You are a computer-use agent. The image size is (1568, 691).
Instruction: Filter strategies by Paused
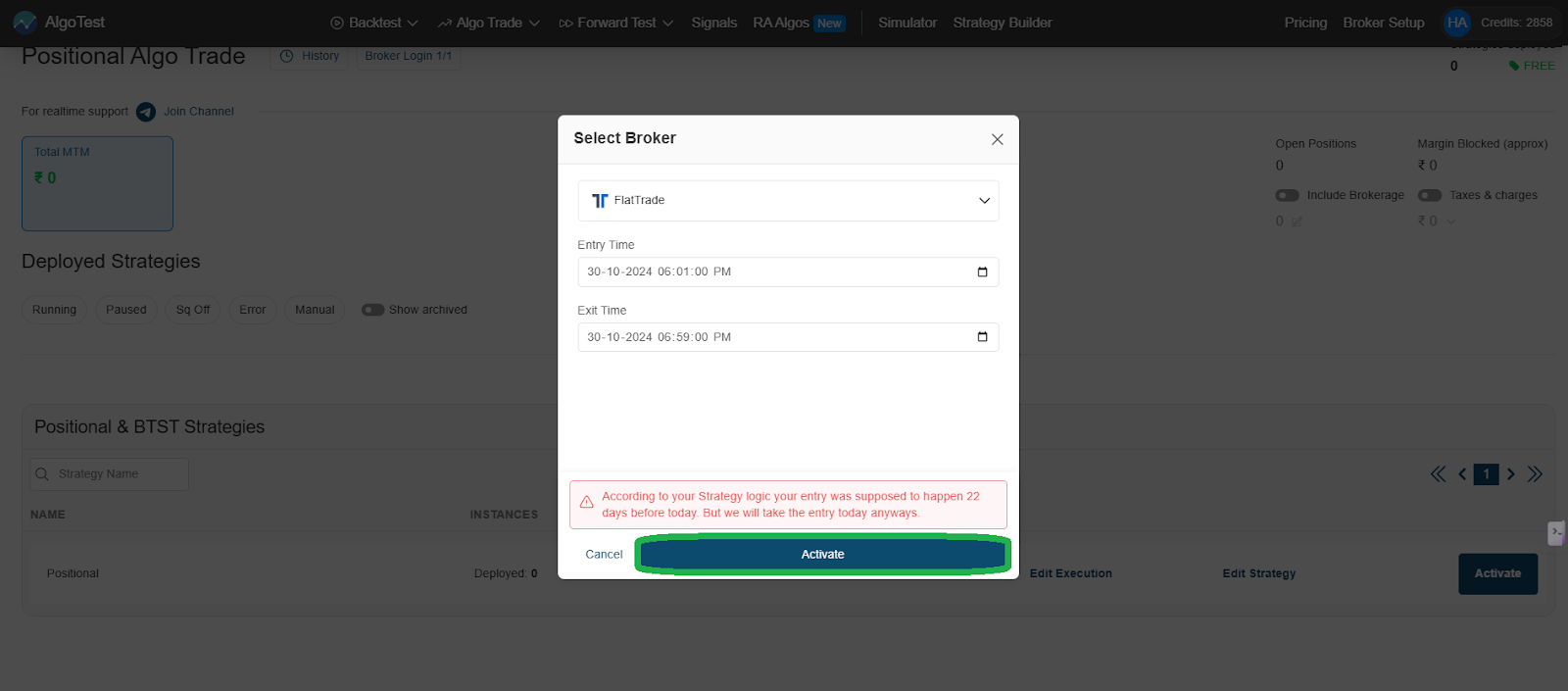(126, 310)
